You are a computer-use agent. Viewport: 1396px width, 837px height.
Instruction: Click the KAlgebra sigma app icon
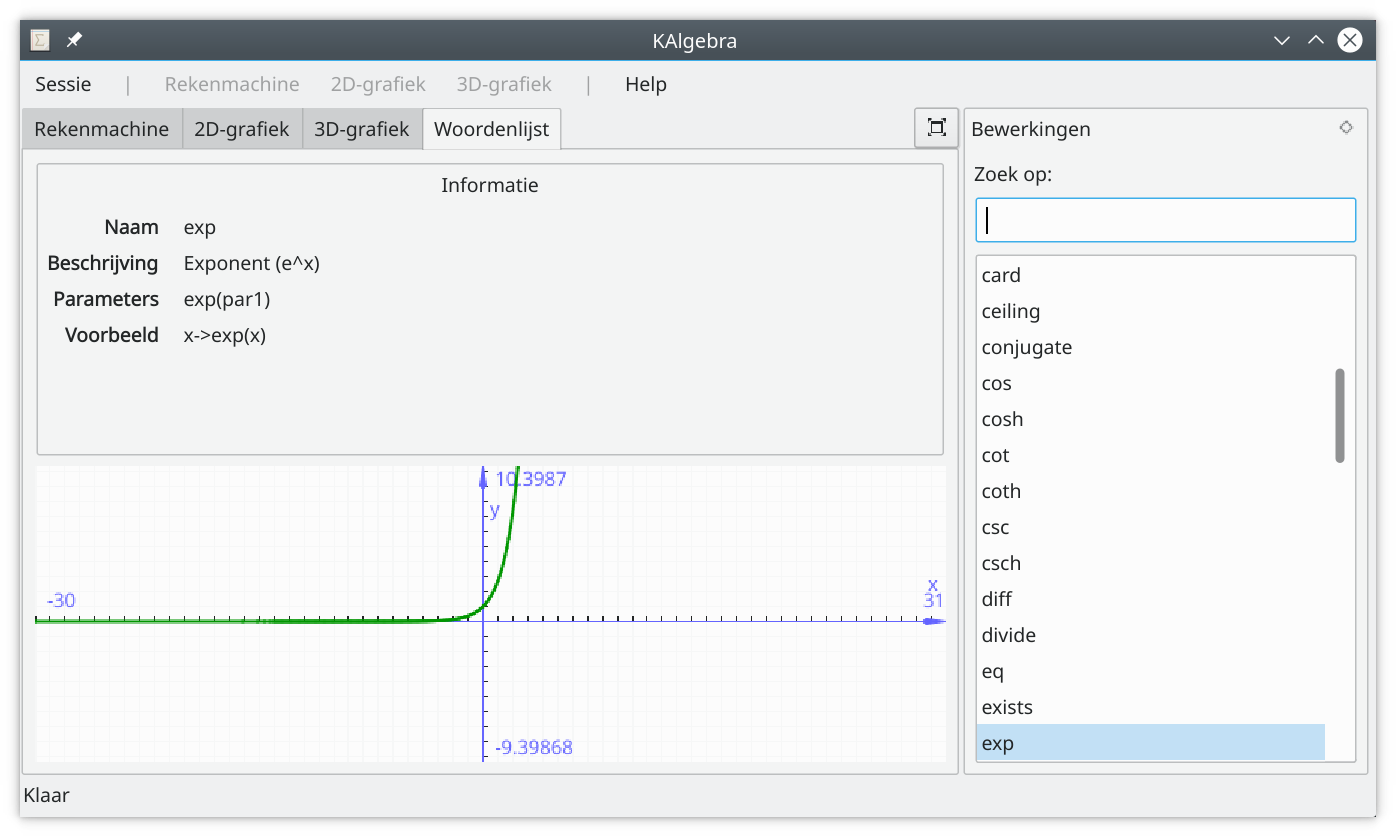click(x=40, y=41)
